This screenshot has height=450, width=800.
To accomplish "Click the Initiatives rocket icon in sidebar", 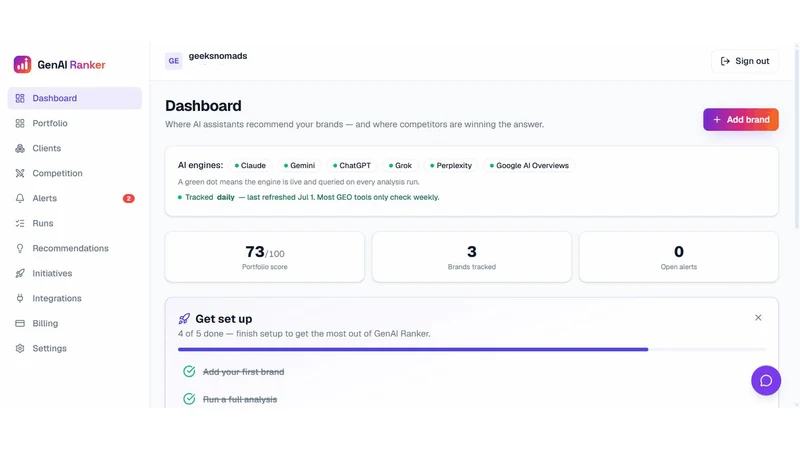I will [20, 273].
